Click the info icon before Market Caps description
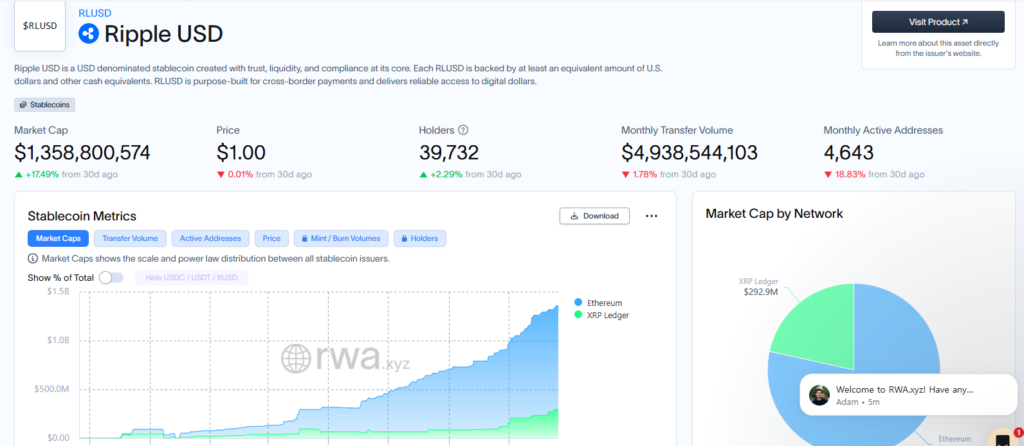This screenshot has height=446, width=1024. (x=32, y=258)
